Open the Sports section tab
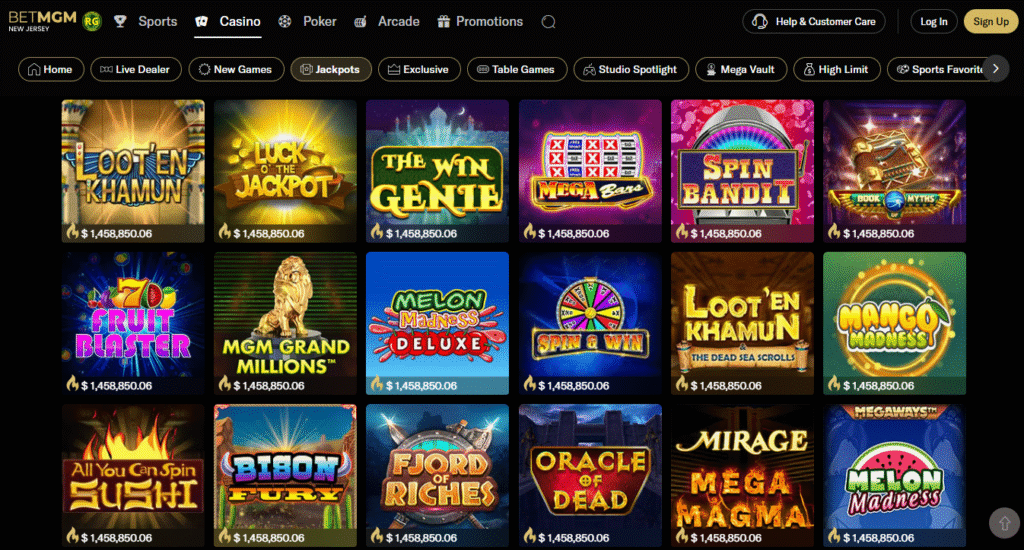Viewport: 1024px width, 550px height. [x=146, y=22]
